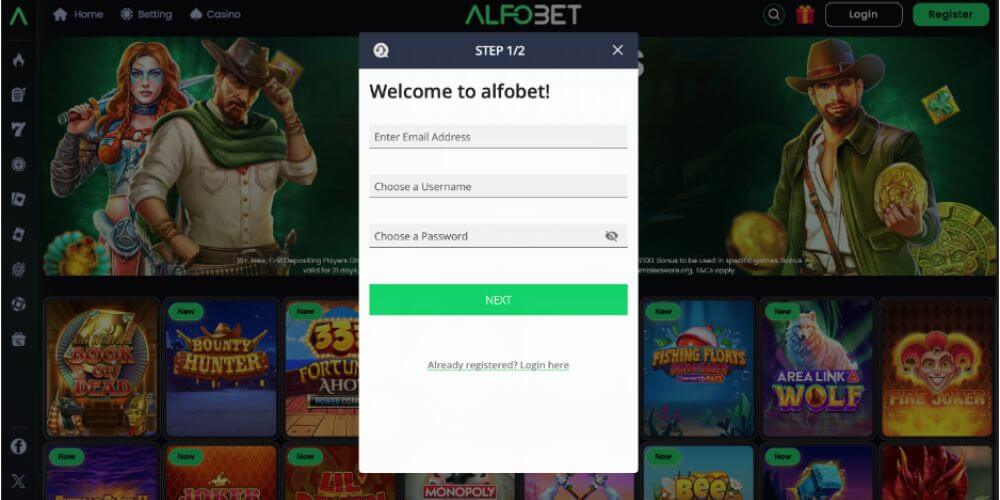Open the Betting menu item
Screen dimensions: 1000x500
tap(147, 14)
